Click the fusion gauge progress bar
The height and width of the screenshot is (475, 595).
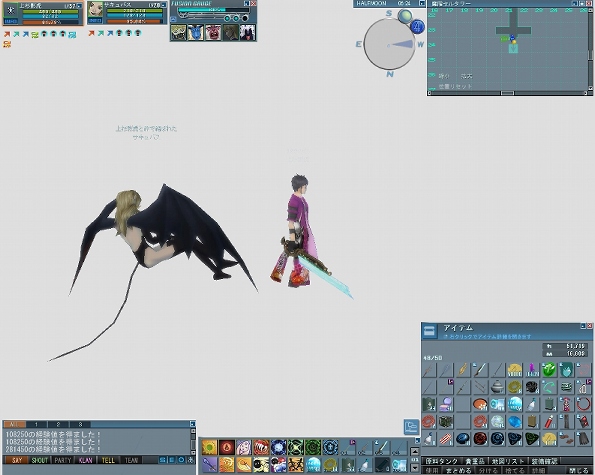[214, 10]
